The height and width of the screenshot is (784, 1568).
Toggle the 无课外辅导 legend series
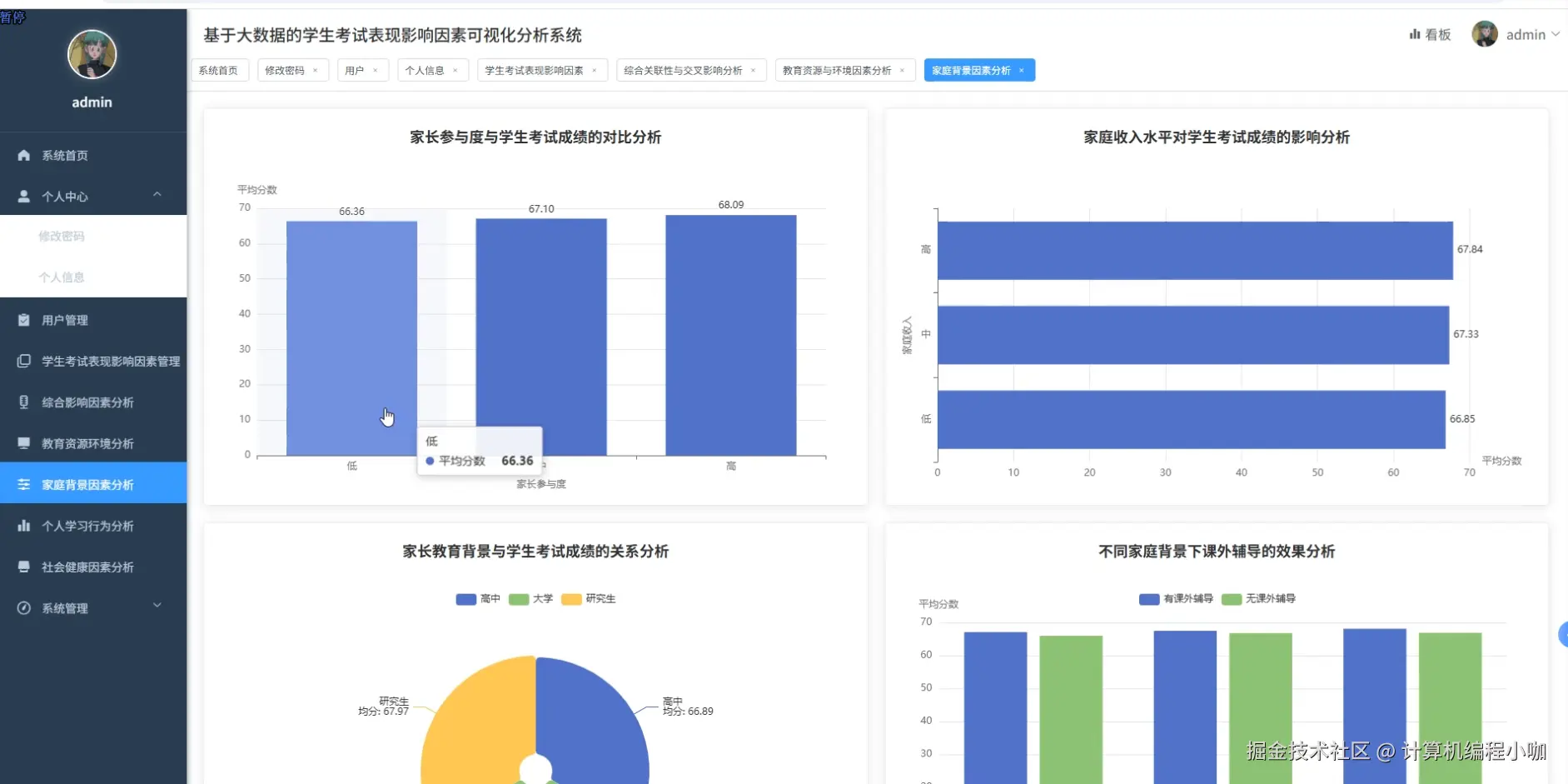[x=1258, y=599]
